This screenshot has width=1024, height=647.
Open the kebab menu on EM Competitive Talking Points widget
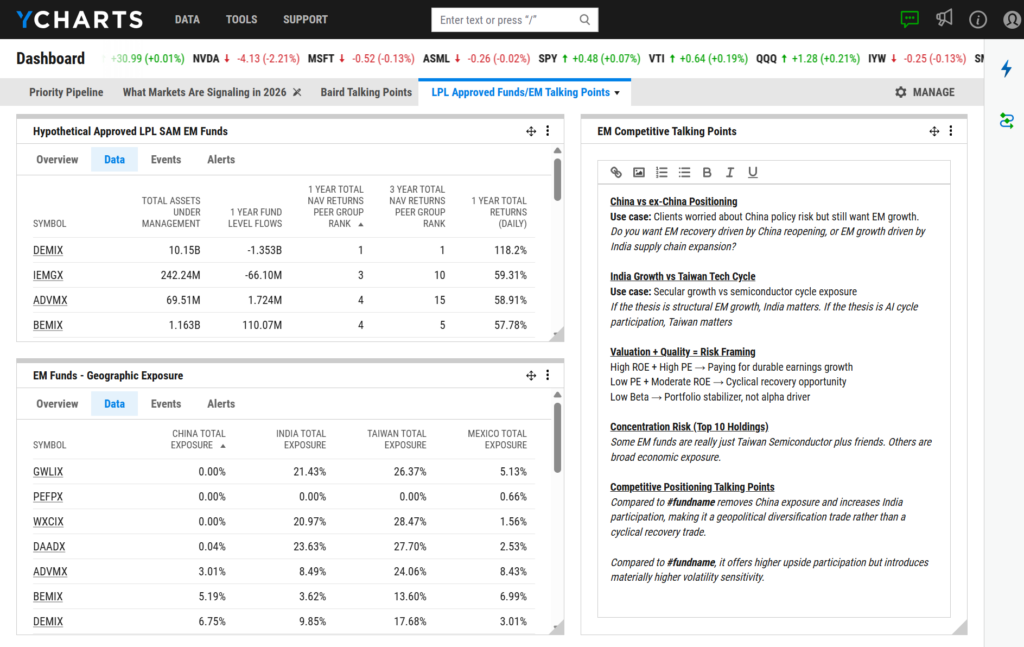coord(951,130)
